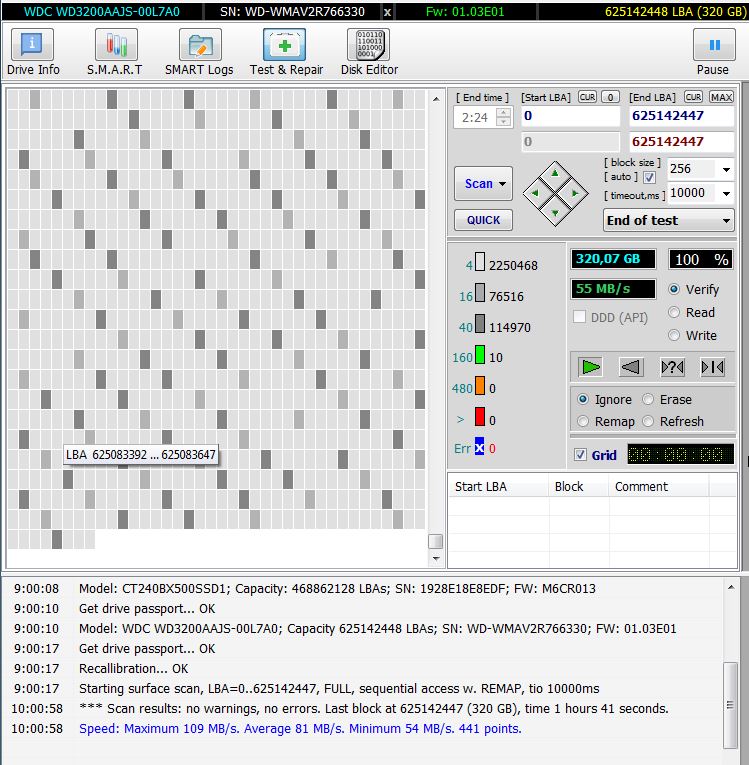Click the blue Err X block indicator
This screenshot has width=749, height=765.
click(480, 446)
